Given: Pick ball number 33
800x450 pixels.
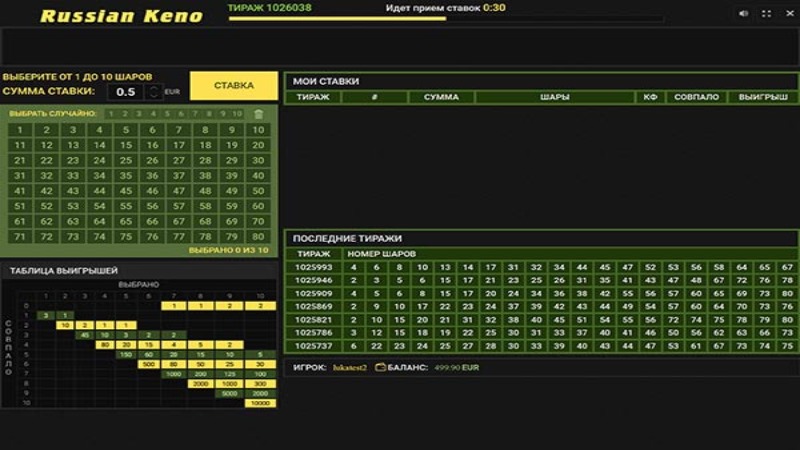Looking at the screenshot, I should pyautogui.click(x=73, y=176).
